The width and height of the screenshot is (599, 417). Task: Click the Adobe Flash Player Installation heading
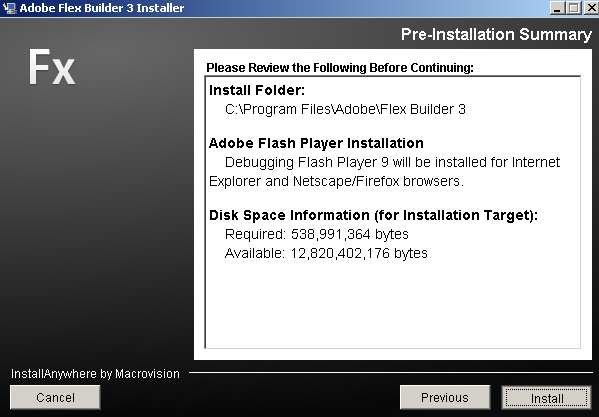pos(316,143)
